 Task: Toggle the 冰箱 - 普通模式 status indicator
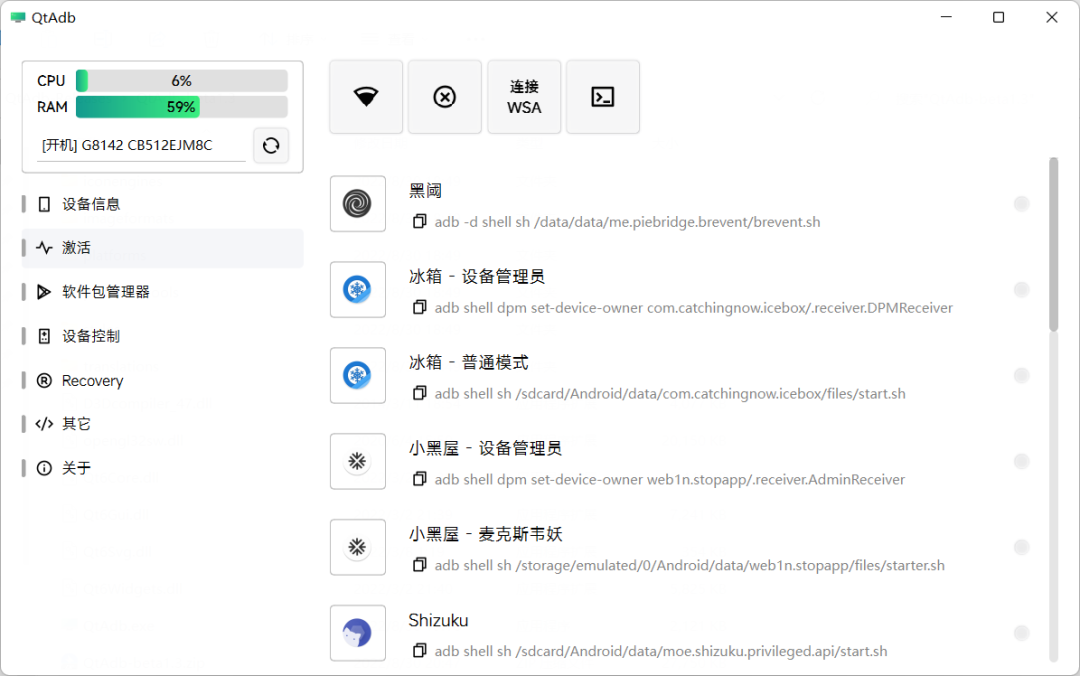tap(1021, 376)
